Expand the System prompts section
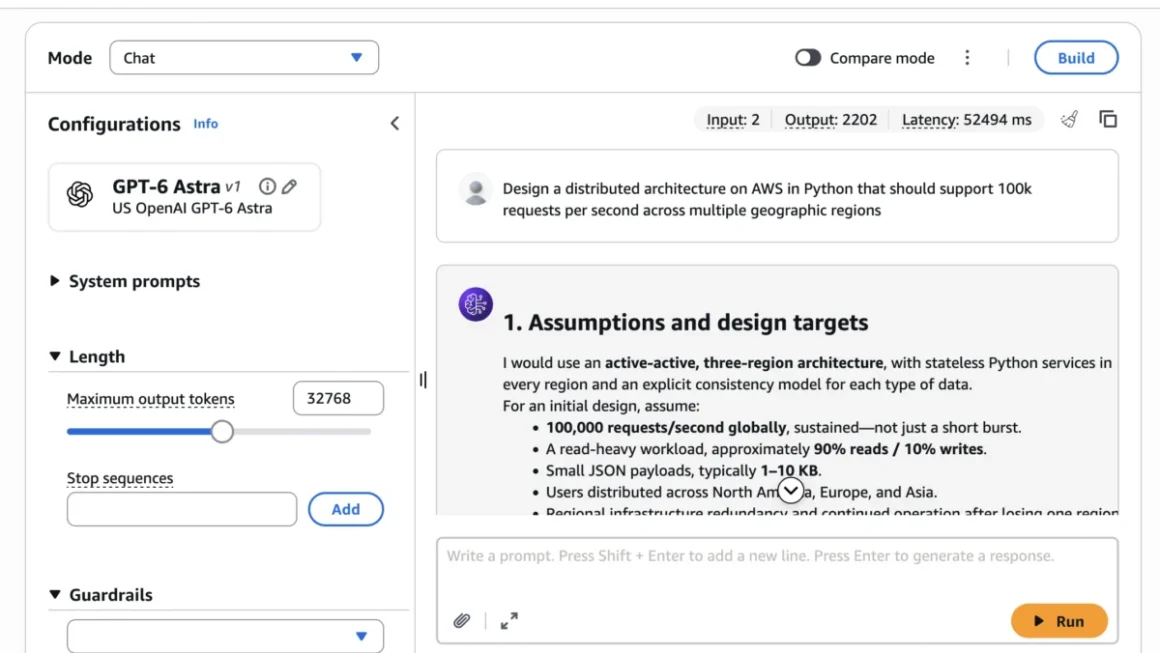The image size is (1160, 653). tap(124, 281)
